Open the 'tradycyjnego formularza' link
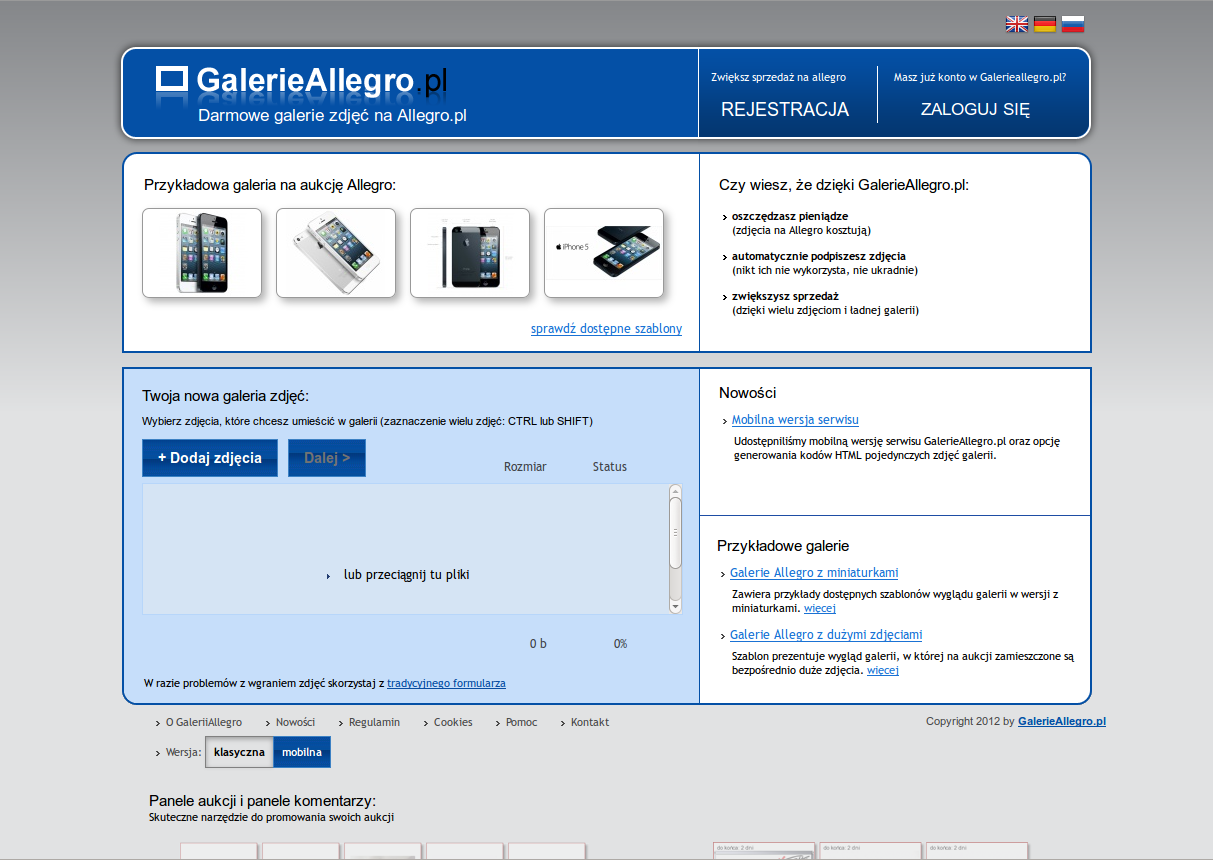This screenshot has width=1213, height=860. click(446, 683)
